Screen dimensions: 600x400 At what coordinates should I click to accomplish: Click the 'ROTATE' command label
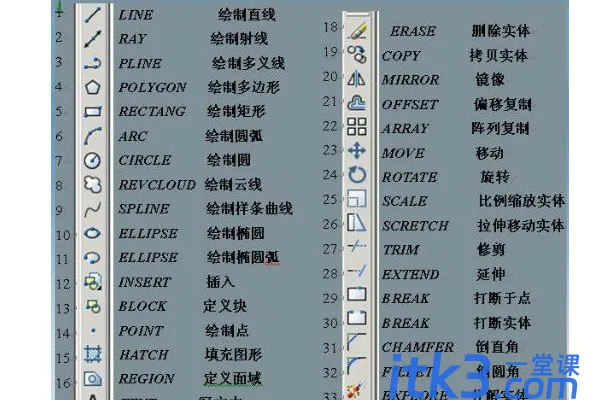[x=409, y=177]
